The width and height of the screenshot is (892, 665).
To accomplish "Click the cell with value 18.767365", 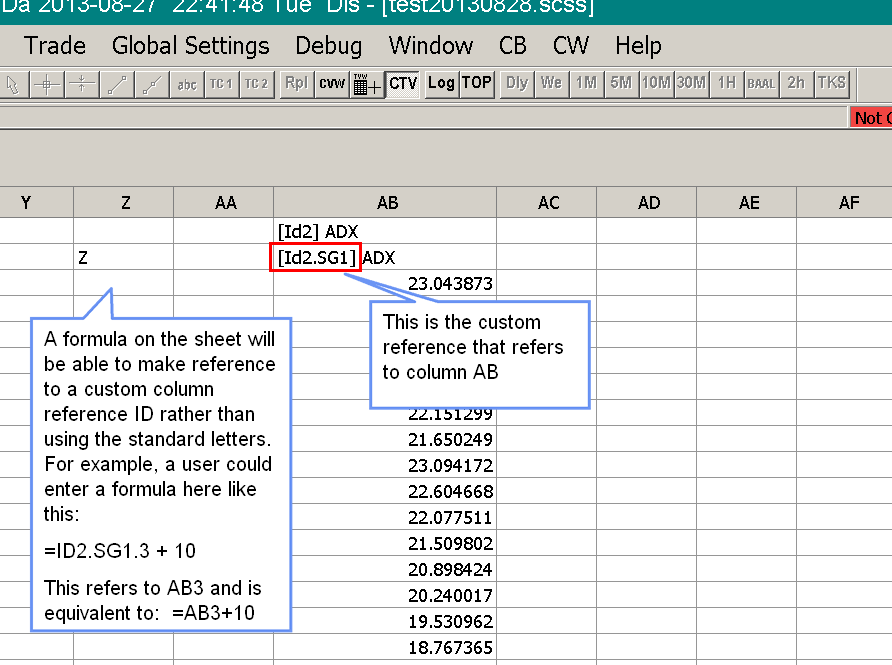I will click(x=385, y=647).
